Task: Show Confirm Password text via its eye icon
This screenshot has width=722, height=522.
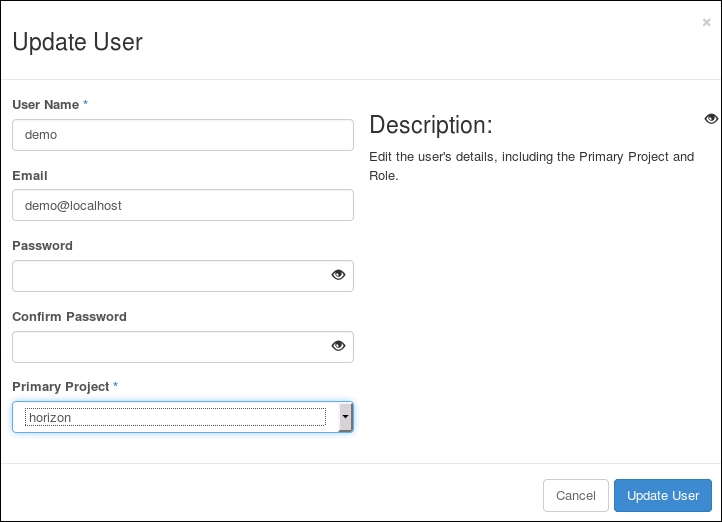Action: (x=338, y=347)
